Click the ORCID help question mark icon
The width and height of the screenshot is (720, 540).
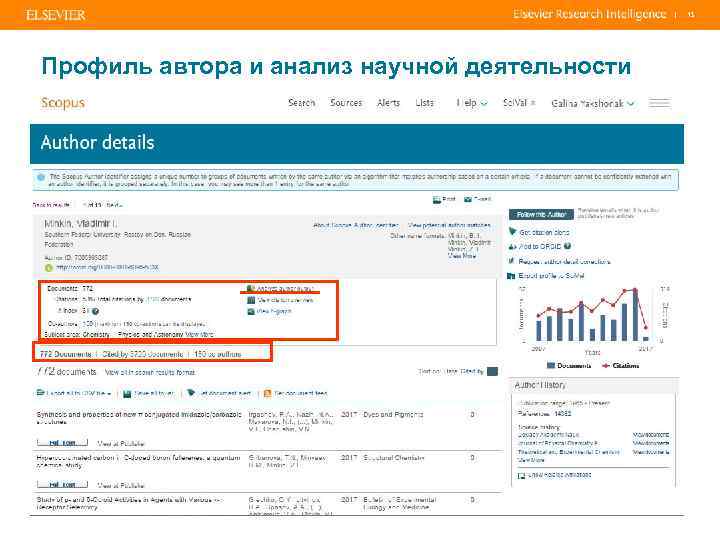coord(568,246)
